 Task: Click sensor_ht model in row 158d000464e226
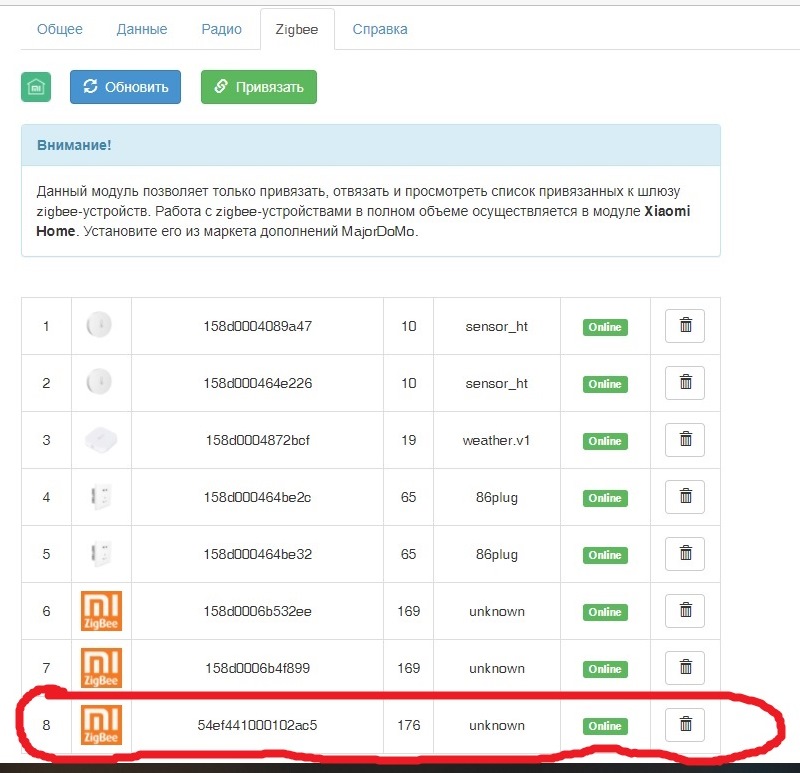click(496, 384)
